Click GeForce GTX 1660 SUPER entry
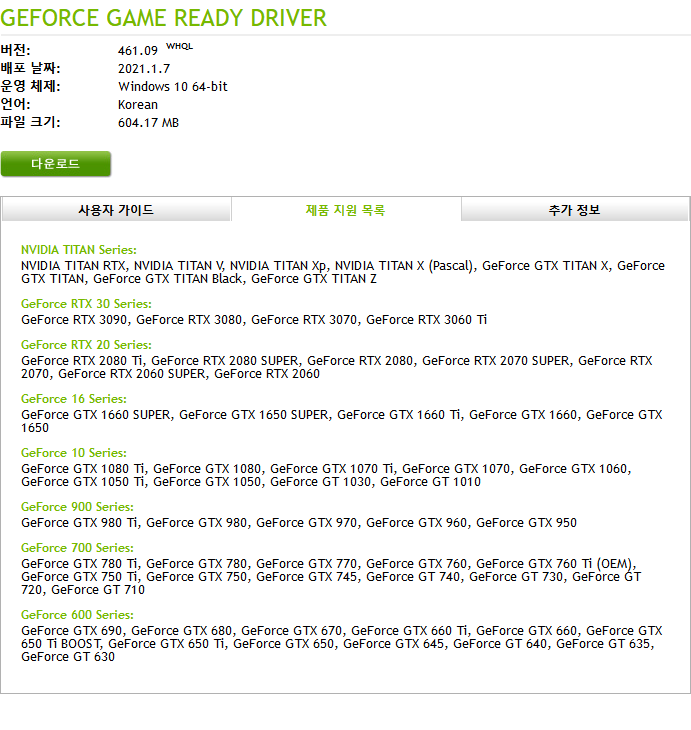The width and height of the screenshot is (691, 730). click(96, 415)
